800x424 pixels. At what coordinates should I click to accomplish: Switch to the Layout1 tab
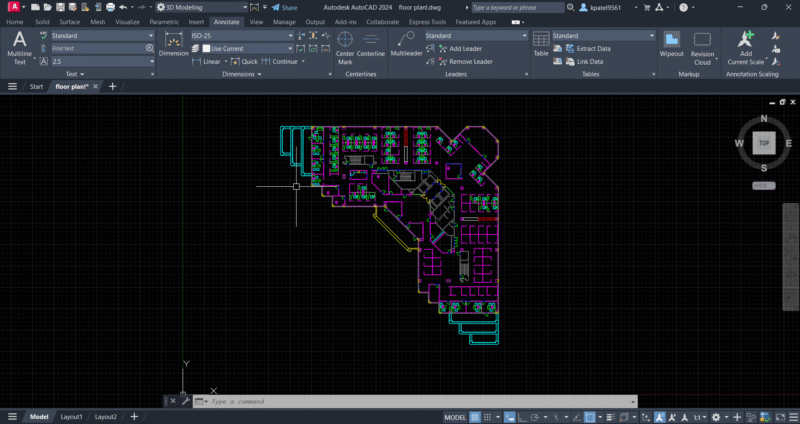(x=71, y=417)
